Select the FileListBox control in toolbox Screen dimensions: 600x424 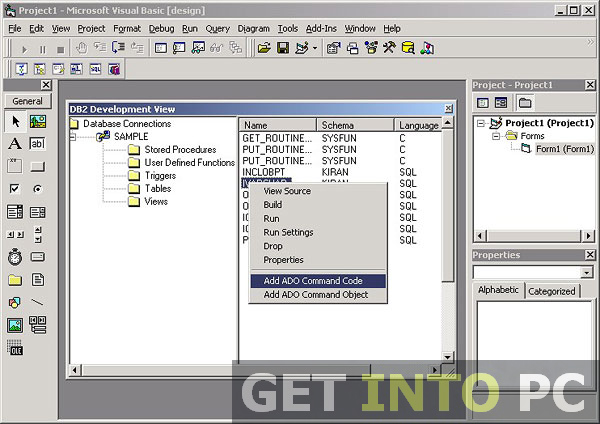[x=38, y=280]
